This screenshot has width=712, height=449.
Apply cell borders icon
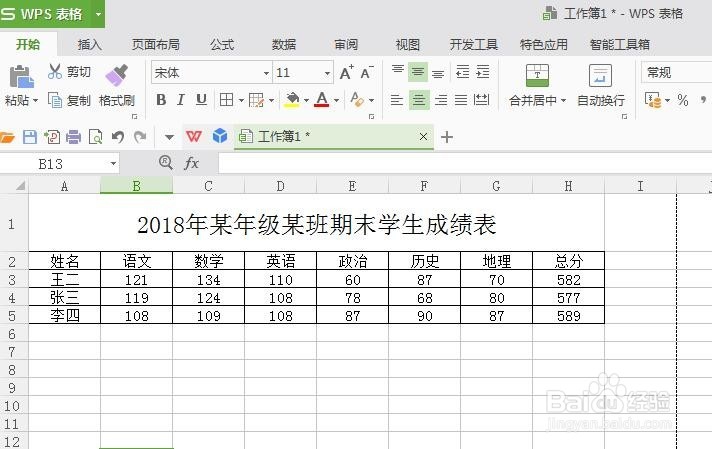226,99
